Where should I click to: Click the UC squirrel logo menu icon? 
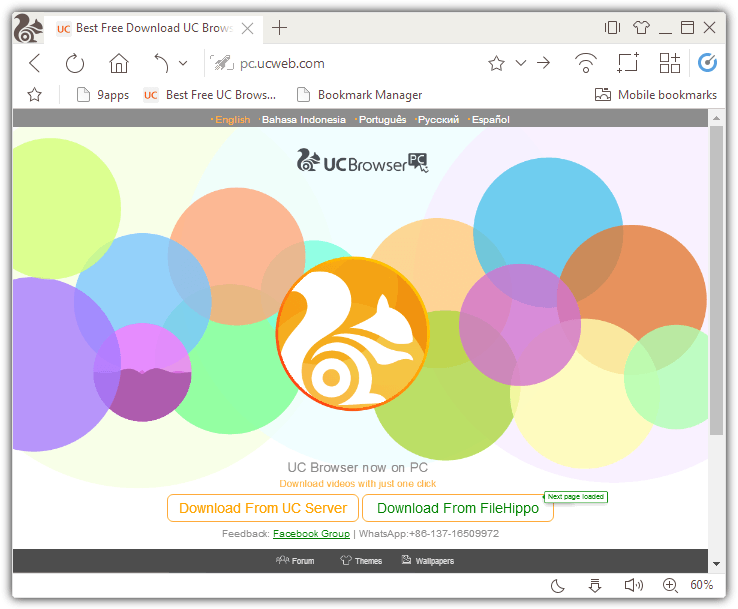[28, 28]
